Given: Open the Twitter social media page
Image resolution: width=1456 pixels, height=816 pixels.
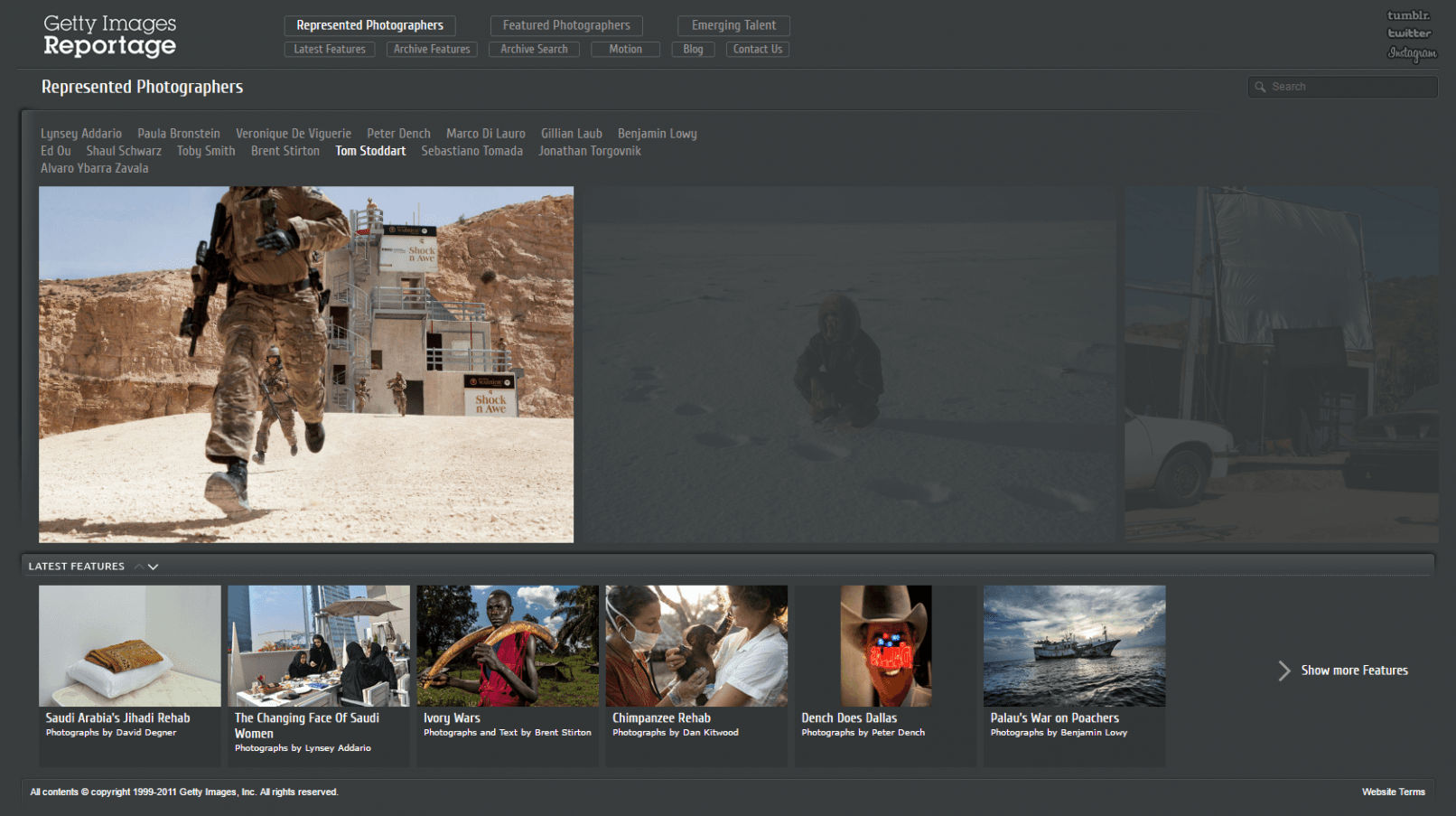Looking at the screenshot, I should (1408, 34).
